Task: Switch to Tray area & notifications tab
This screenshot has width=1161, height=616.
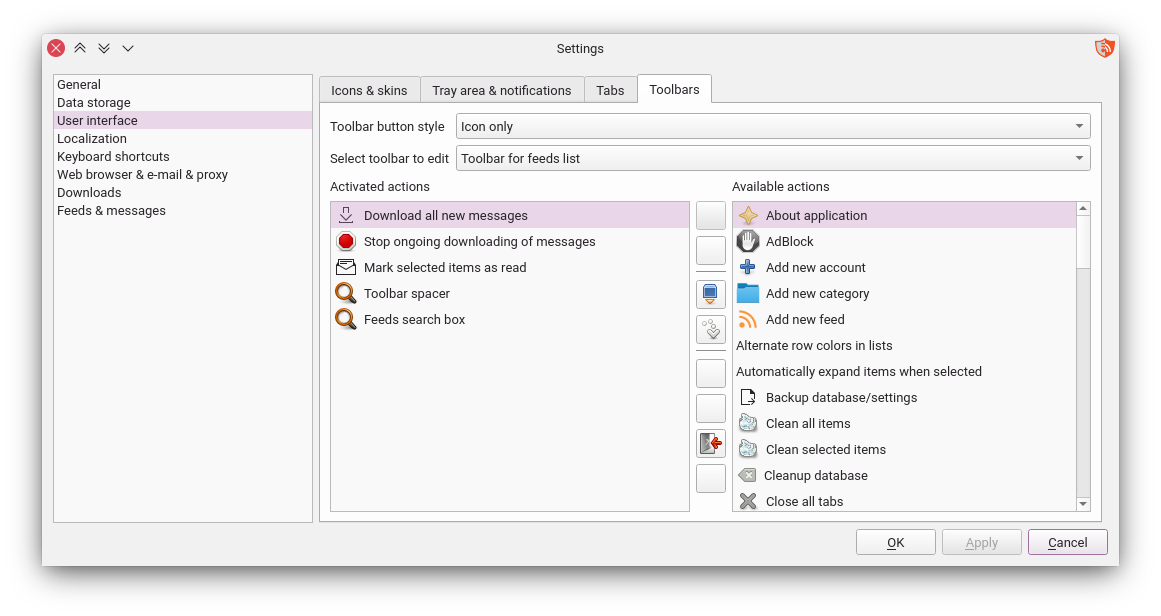Action: point(501,90)
